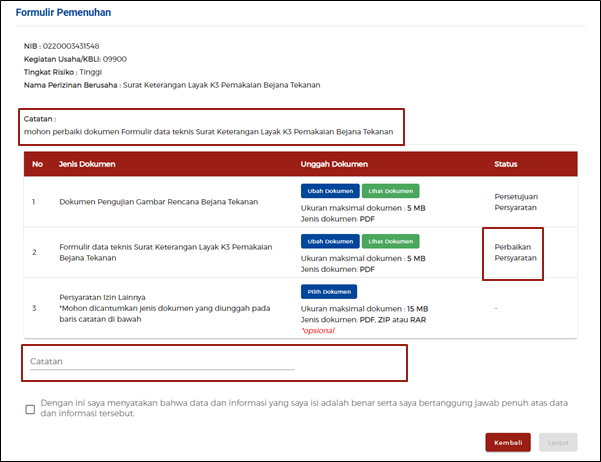
Task: Click the 'mohon perbaiki dokumen' note message
Action: pos(208,132)
